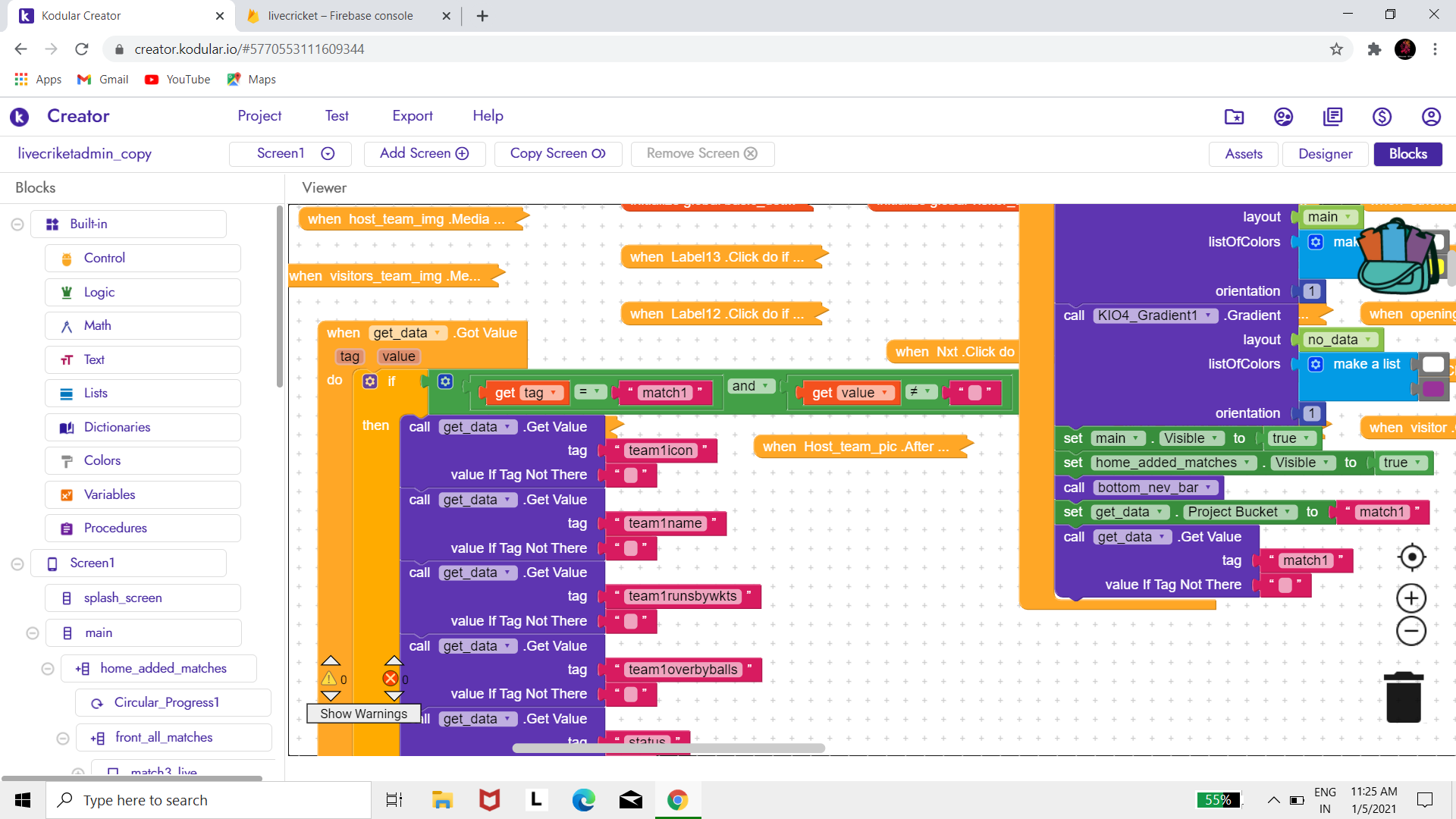This screenshot has width=1456, height=819.
Task: Open the Windows Start menu
Action: click(x=23, y=800)
